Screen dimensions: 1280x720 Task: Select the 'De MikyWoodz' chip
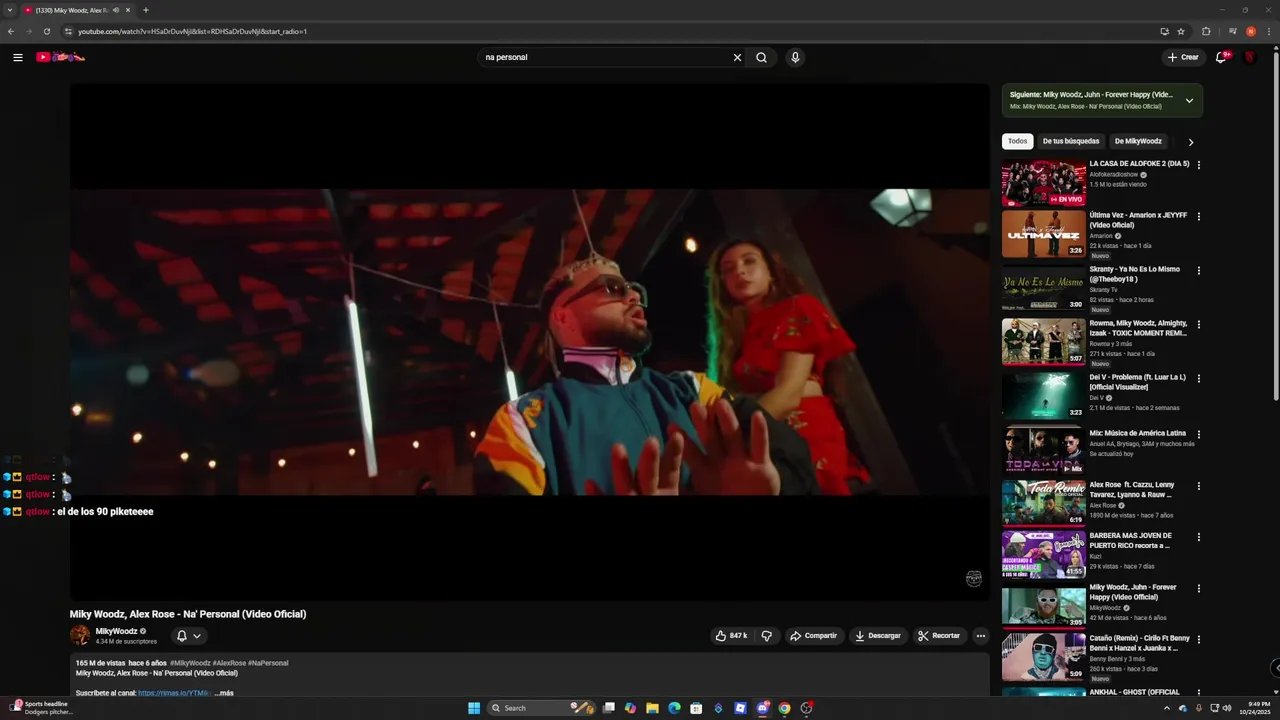pos(1138,141)
